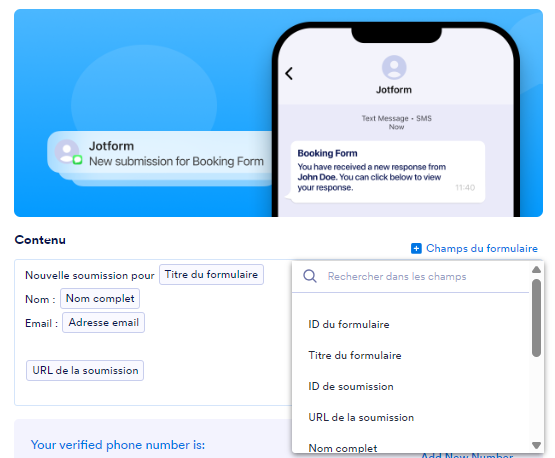Click the Nom complet tag in content editor

[x=100, y=298]
